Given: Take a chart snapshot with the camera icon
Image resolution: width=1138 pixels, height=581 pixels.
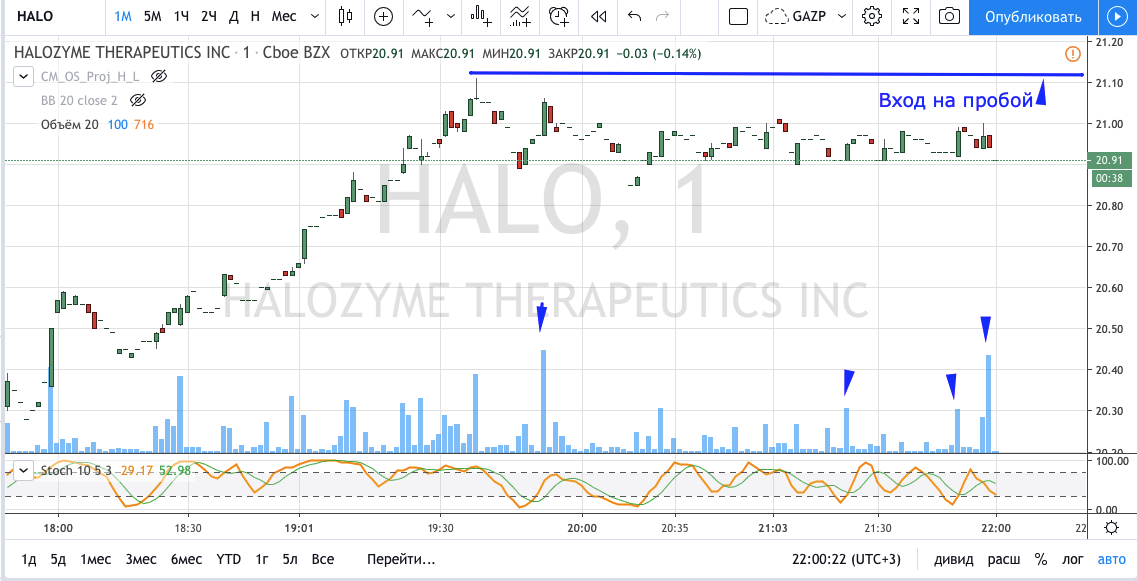Looking at the screenshot, I should (x=949, y=16).
